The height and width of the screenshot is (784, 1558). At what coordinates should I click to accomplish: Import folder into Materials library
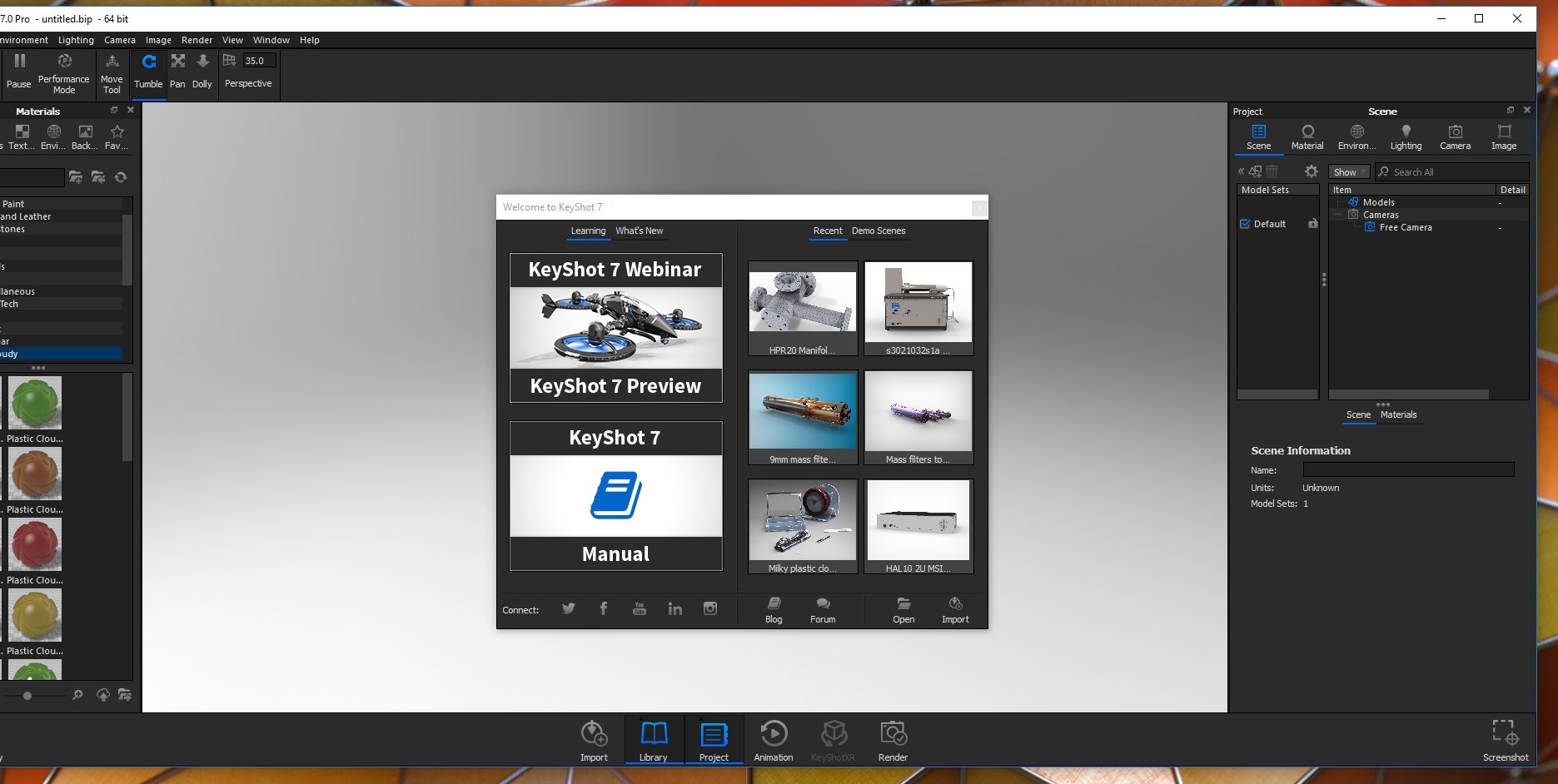(98, 177)
